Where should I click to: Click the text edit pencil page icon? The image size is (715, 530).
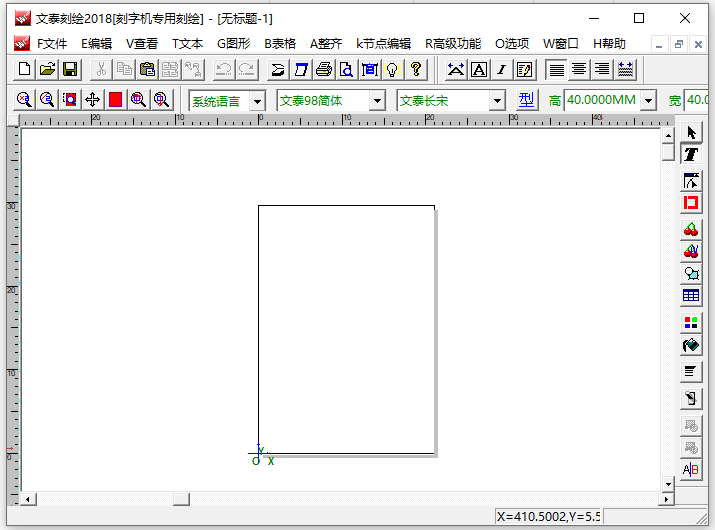click(524, 70)
